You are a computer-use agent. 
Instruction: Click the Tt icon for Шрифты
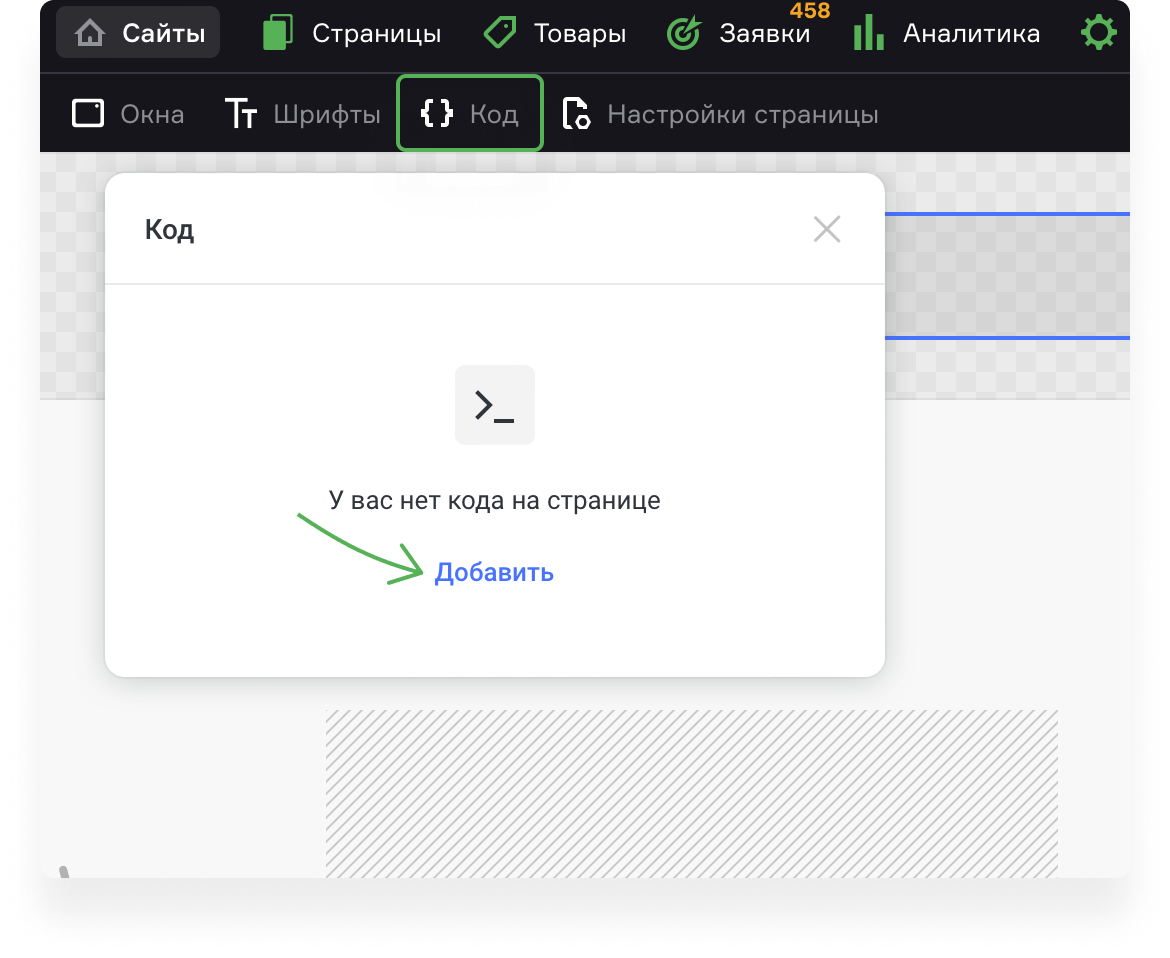(240, 113)
